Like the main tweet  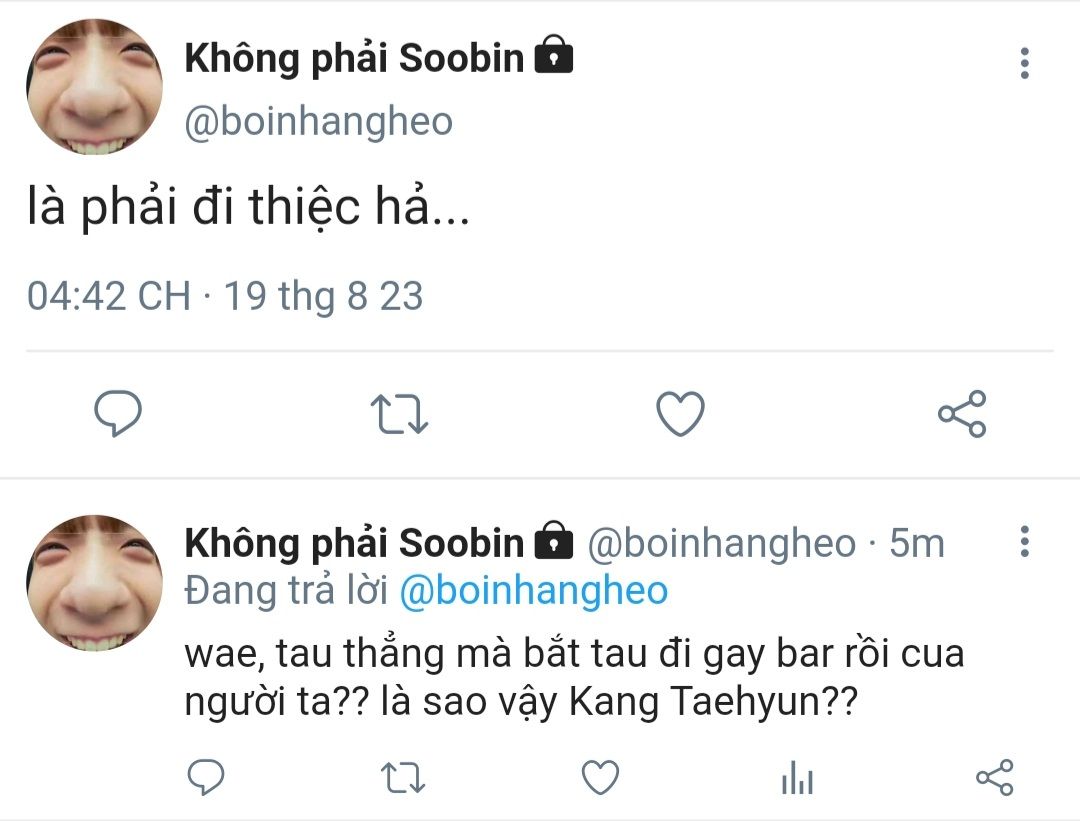680,414
